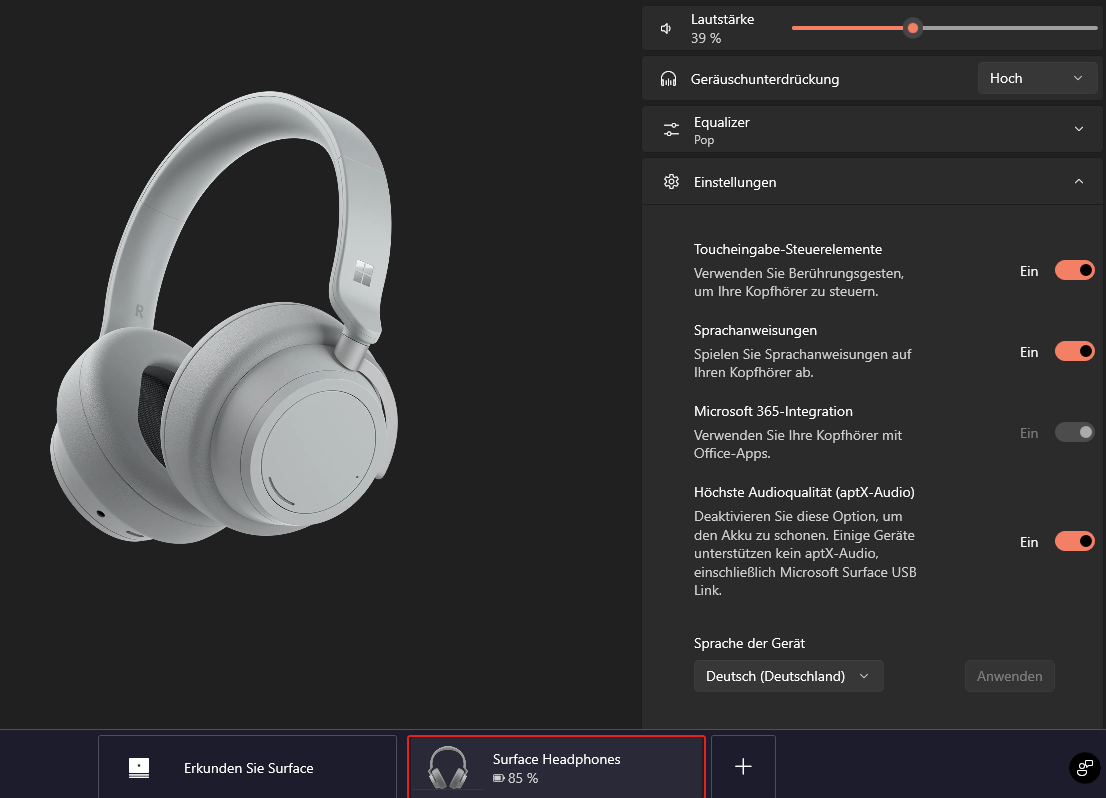Select the Surface Headphones tab
1106x798 pixels.
coord(557,767)
